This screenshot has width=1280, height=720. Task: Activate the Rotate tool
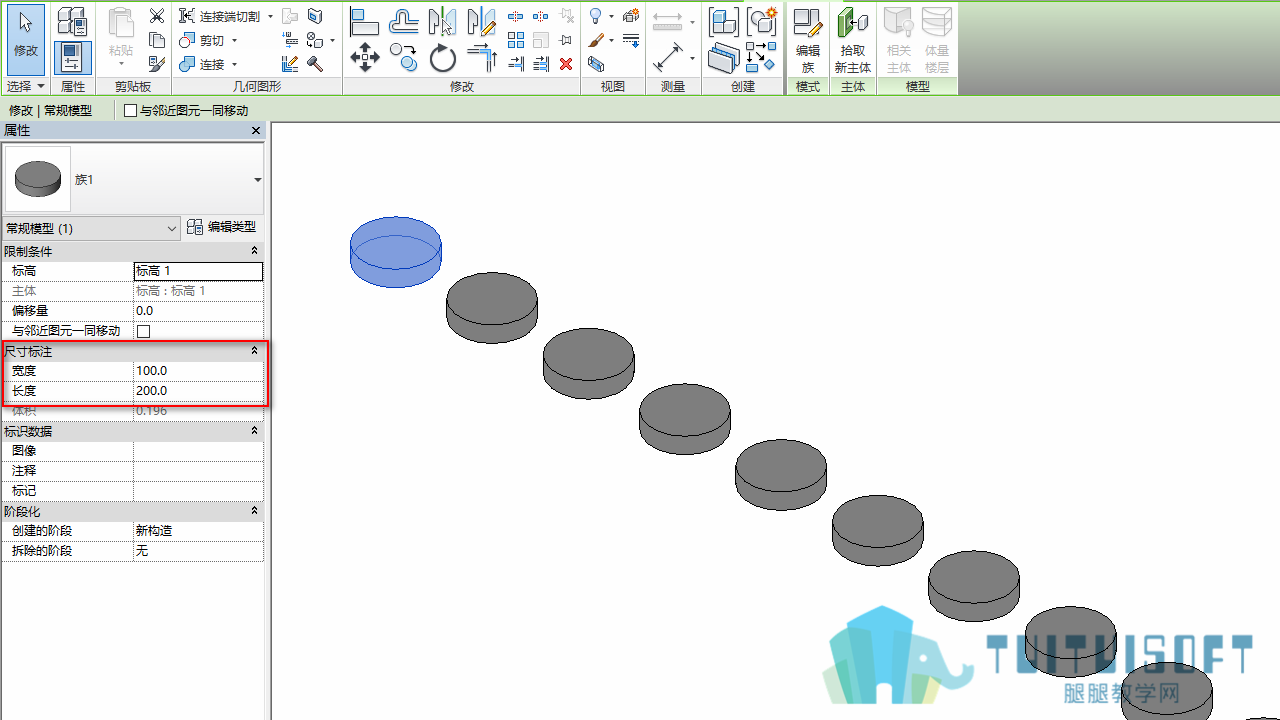443,58
